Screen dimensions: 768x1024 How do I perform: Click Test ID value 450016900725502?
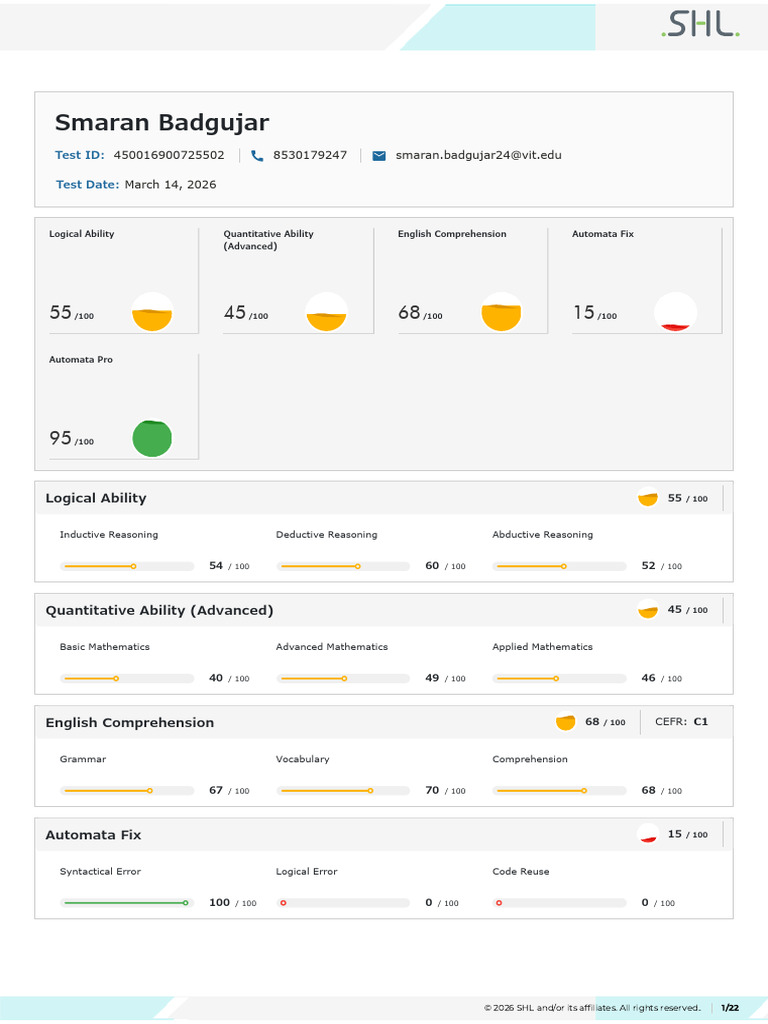coord(169,155)
